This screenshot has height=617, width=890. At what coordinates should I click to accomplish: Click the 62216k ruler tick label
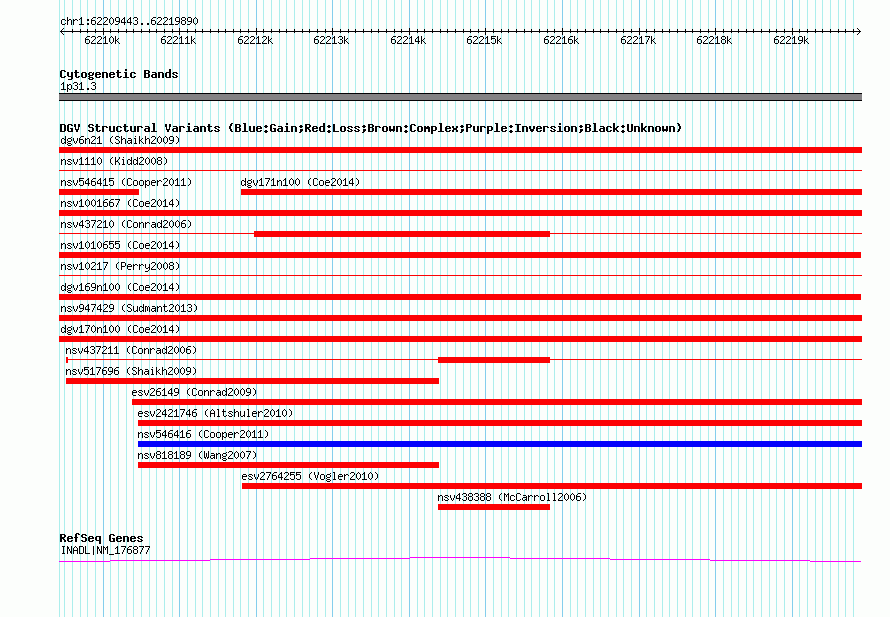[x=561, y=40]
